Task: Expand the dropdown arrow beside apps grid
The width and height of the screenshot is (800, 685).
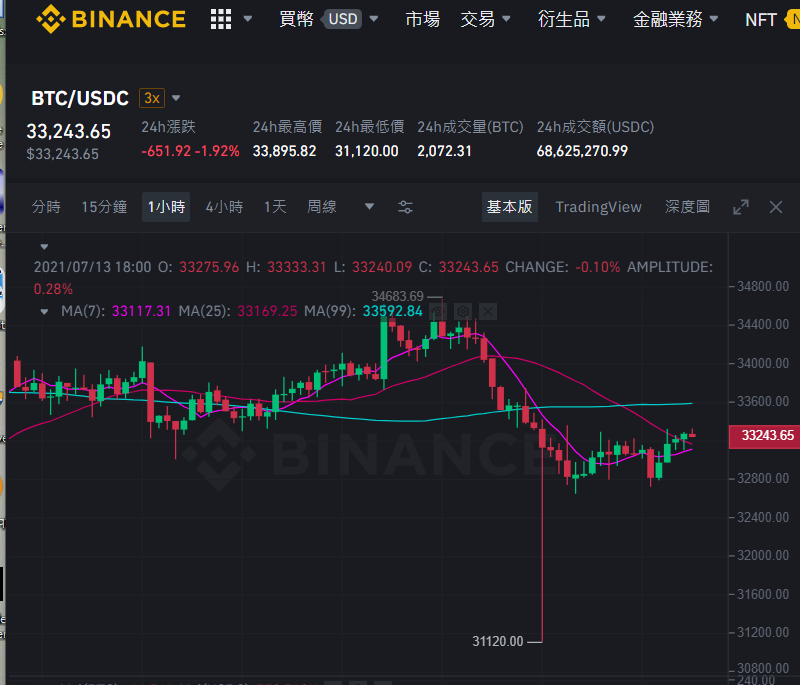Action: tap(248, 19)
